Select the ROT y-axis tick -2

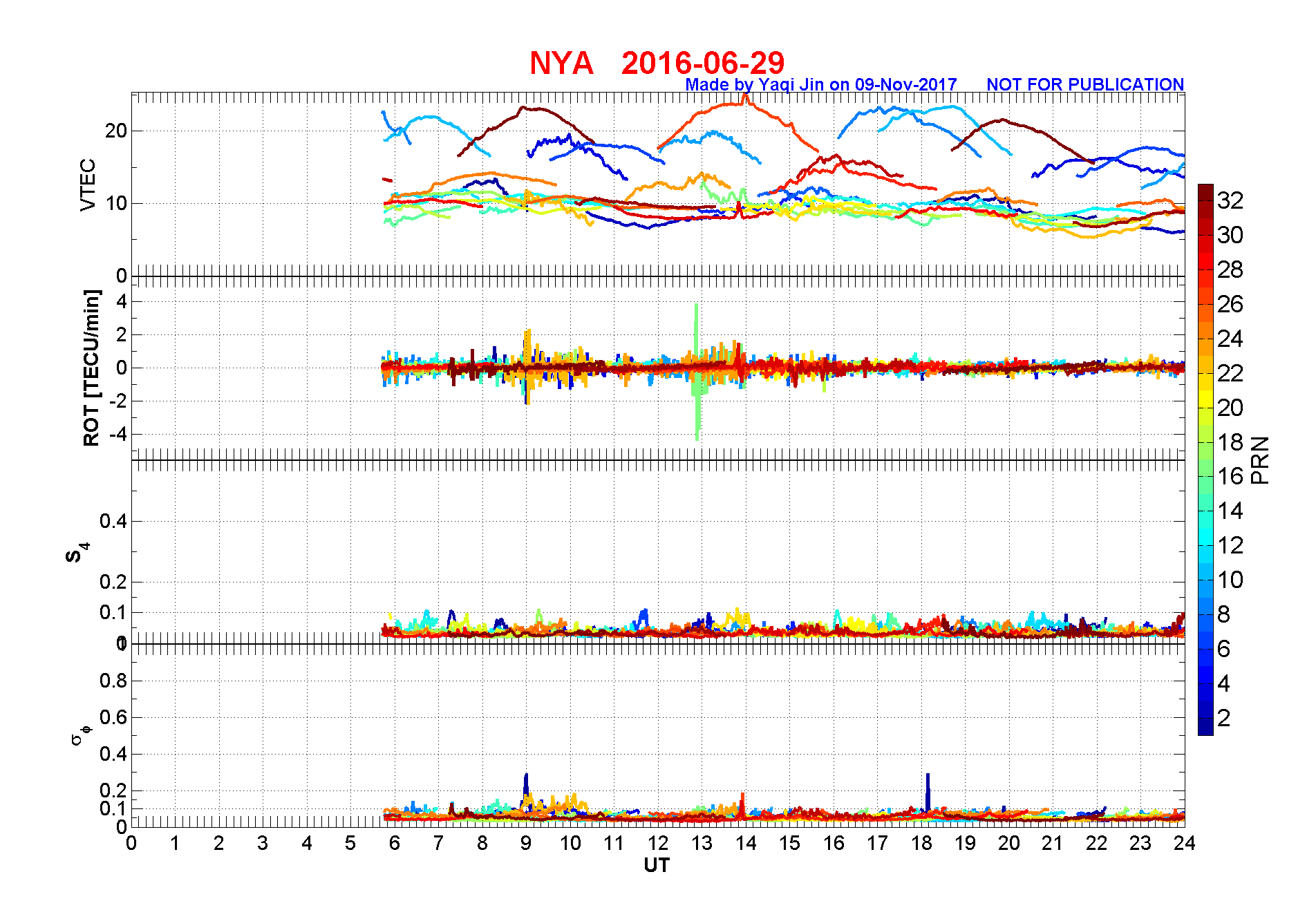118,401
